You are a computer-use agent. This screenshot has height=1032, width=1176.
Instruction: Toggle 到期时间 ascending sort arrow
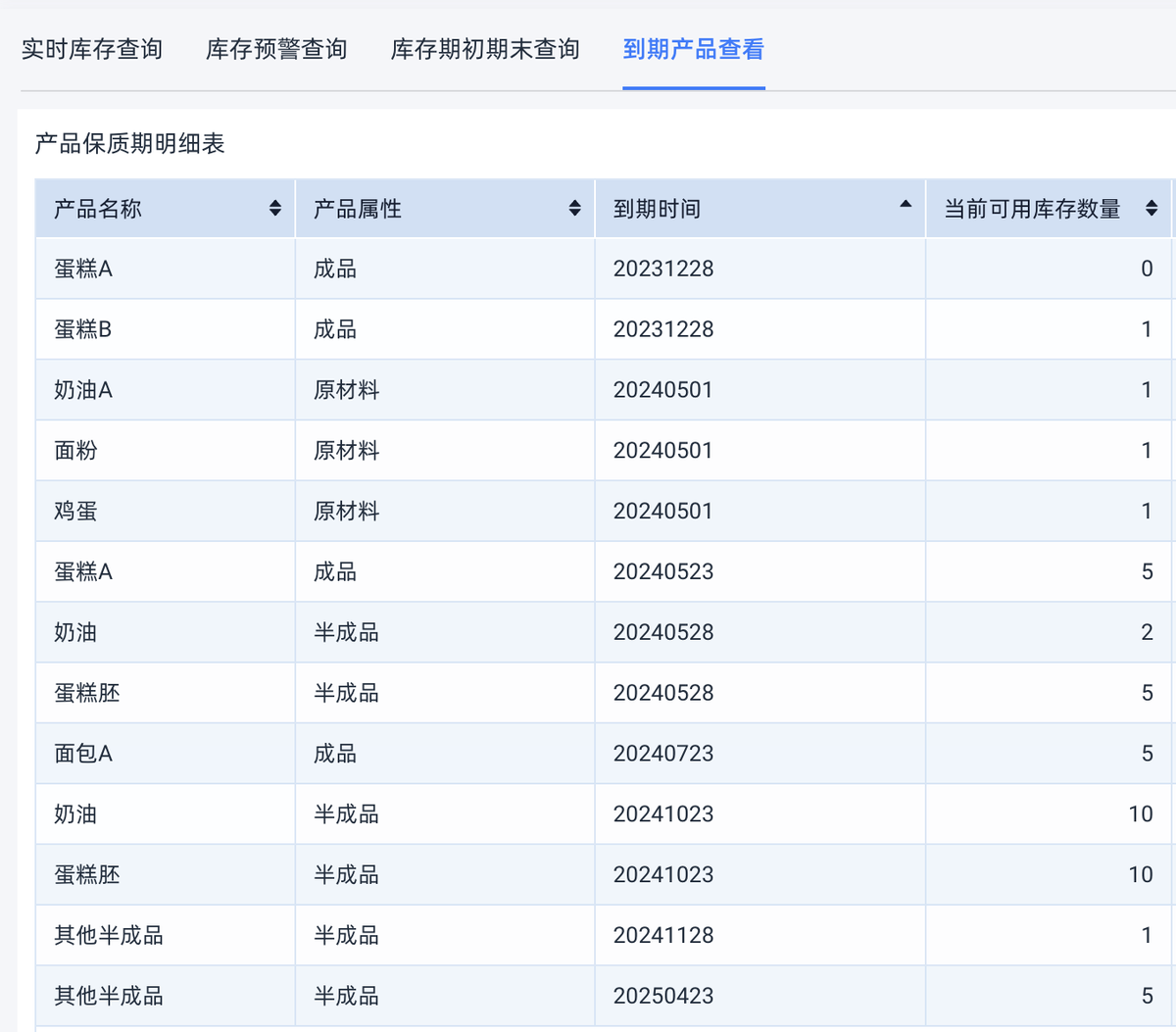tap(906, 205)
